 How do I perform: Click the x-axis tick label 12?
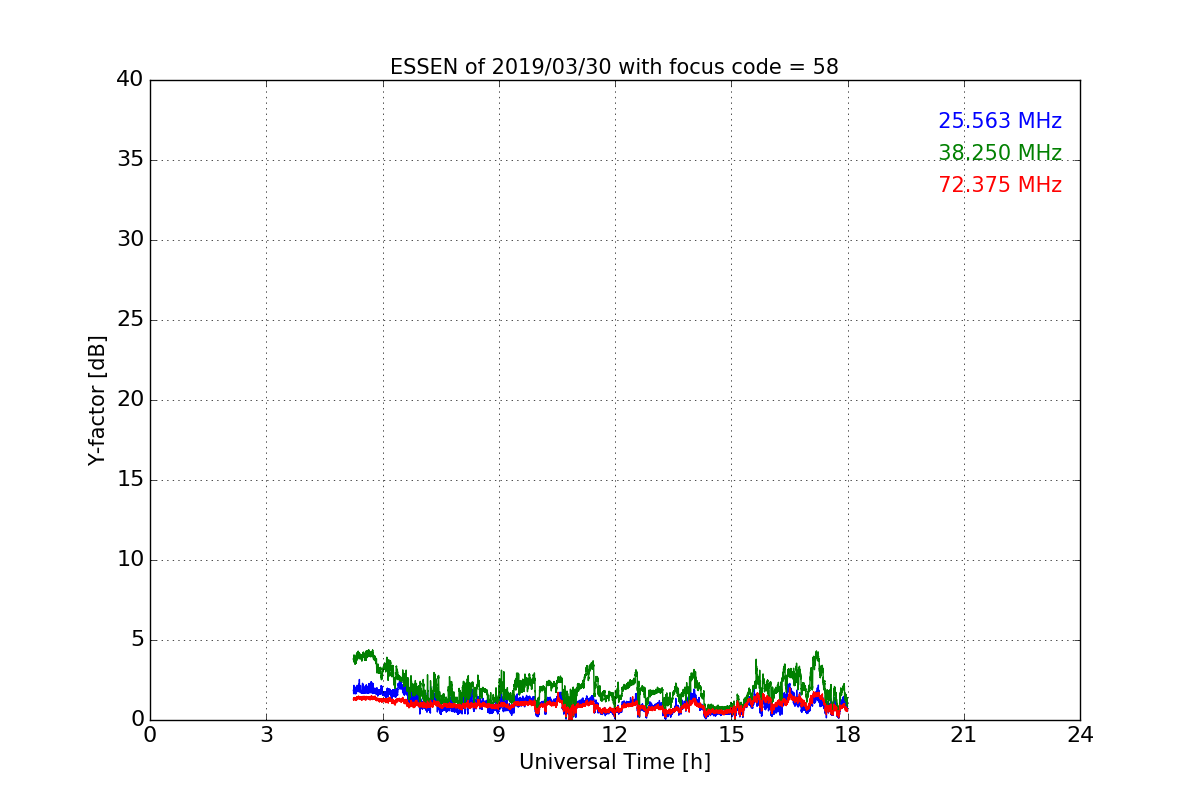point(615,734)
